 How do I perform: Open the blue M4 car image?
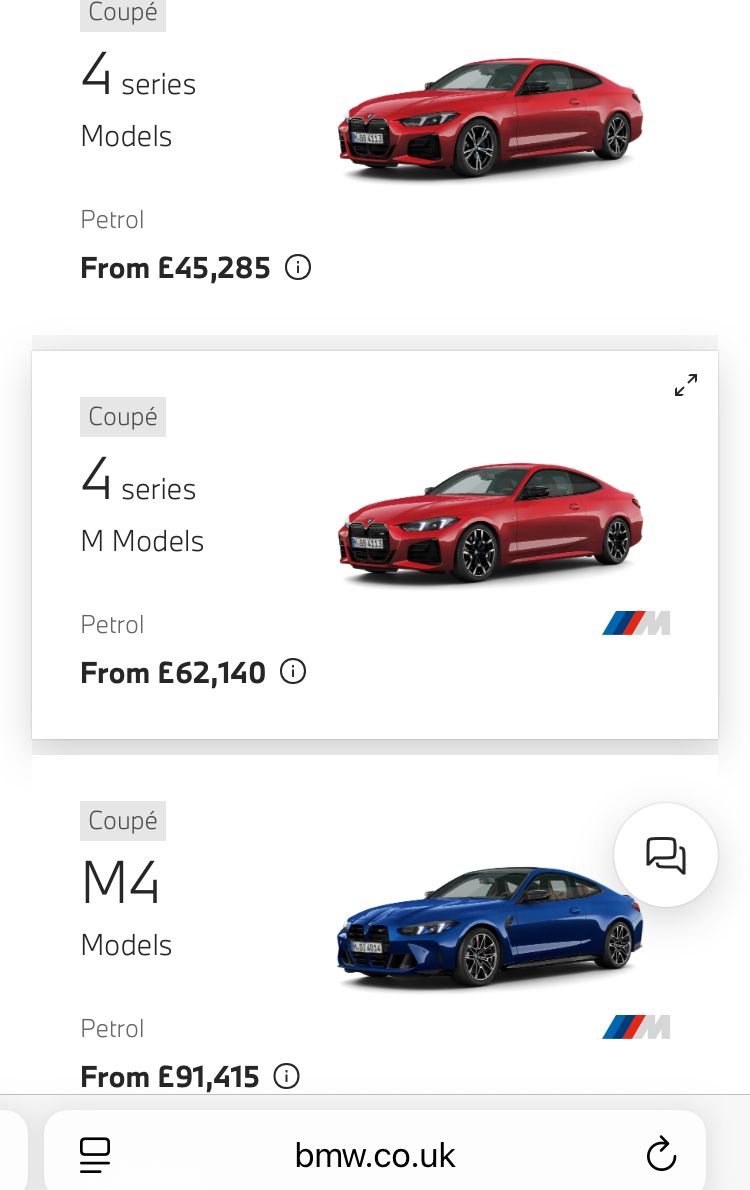[490, 927]
